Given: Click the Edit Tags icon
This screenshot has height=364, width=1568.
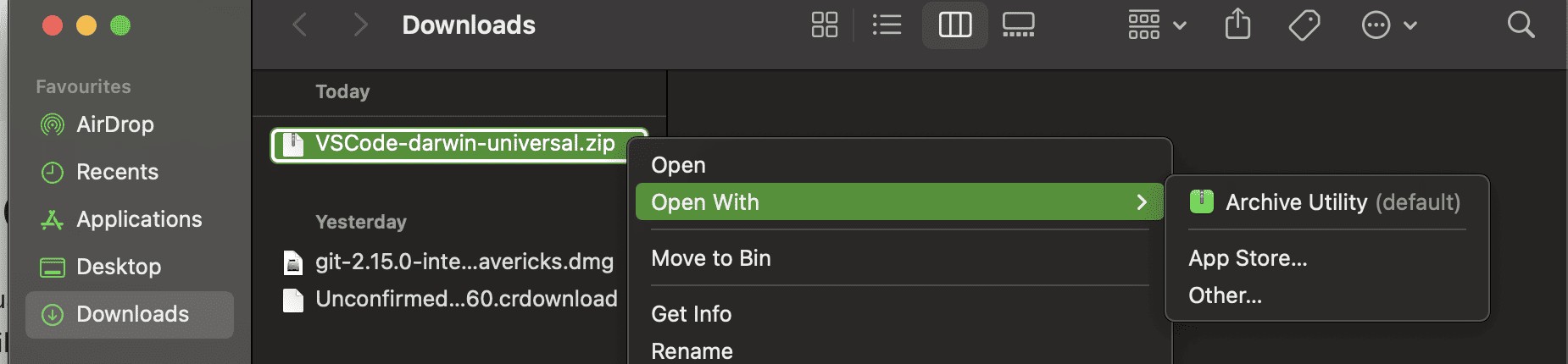Looking at the screenshot, I should pyautogui.click(x=1304, y=25).
